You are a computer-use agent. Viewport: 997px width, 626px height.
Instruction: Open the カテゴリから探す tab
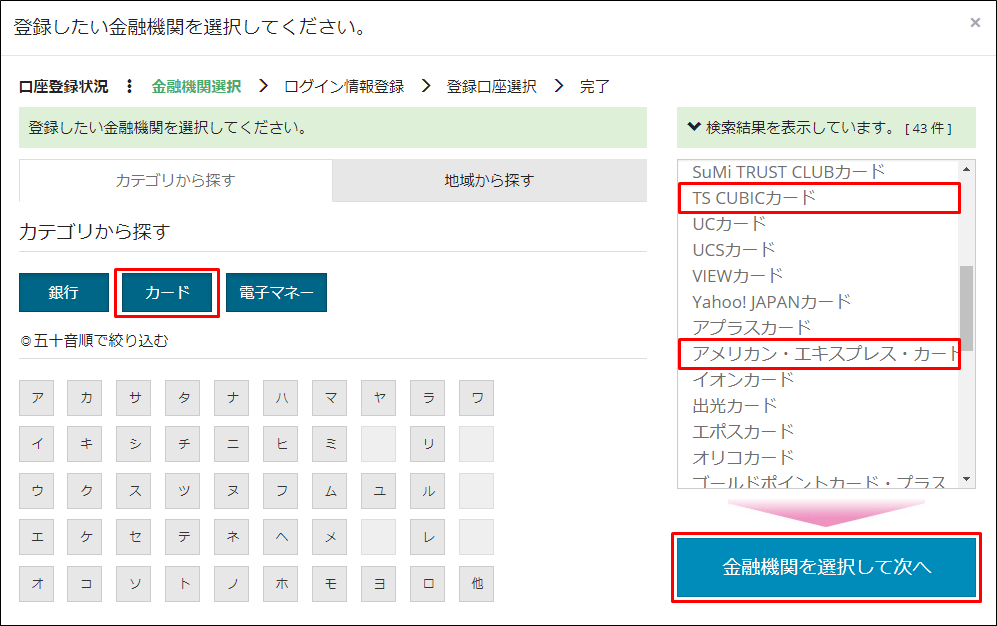point(175,181)
